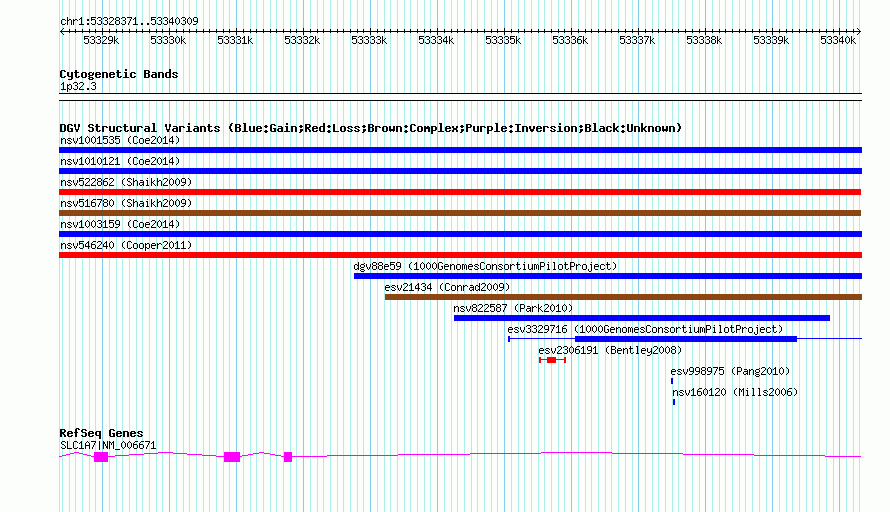Click the DGV Structural Variants track title
Viewport: 890px width, 512px height.
[x=370, y=128]
